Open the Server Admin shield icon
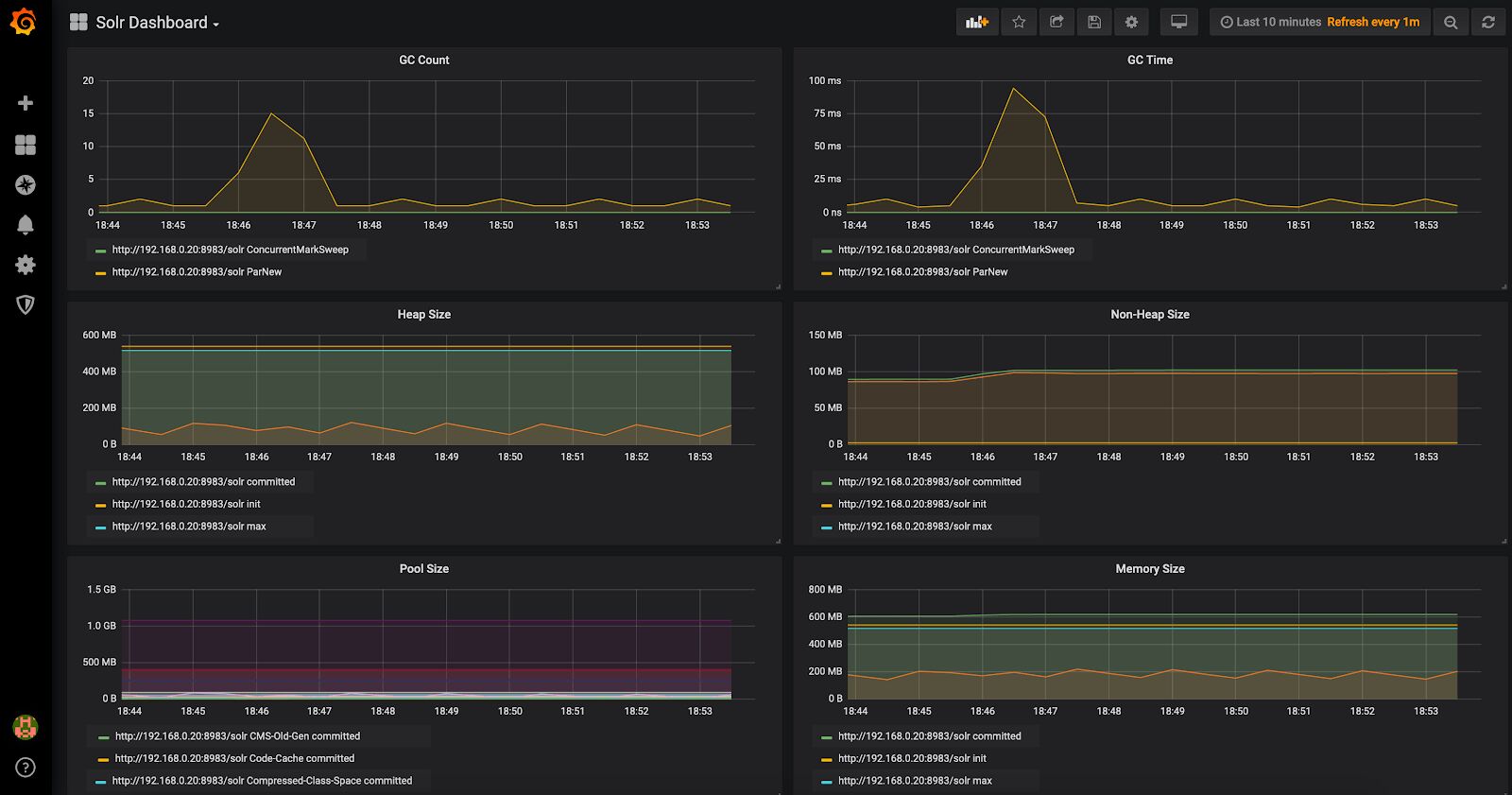Image resolution: width=1512 pixels, height=795 pixels. (x=26, y=304)
